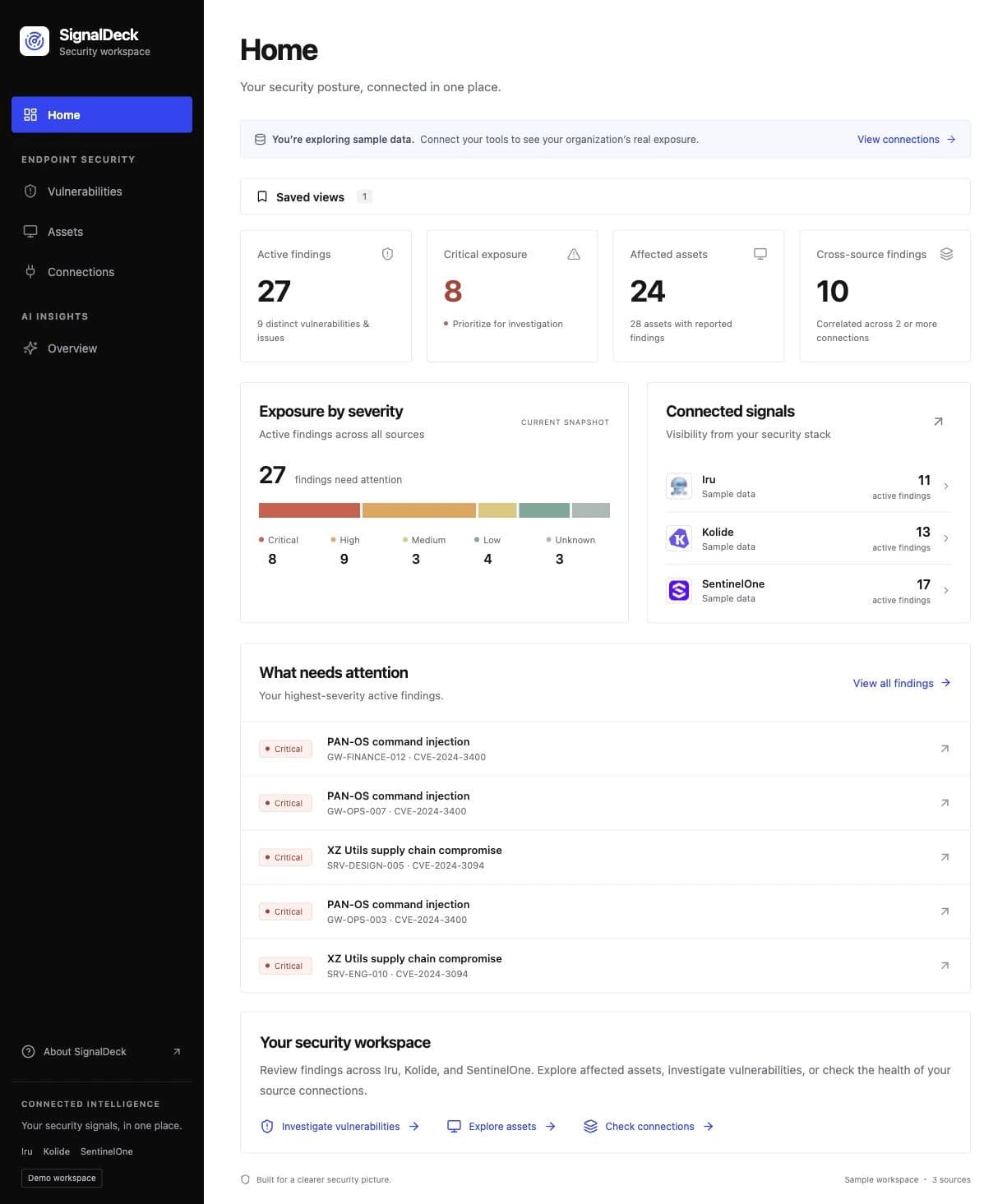This screenshot has width=1007, height=1204.
Task: Click the Vulnerabilities shield icon
Action: tap(30, 191)
